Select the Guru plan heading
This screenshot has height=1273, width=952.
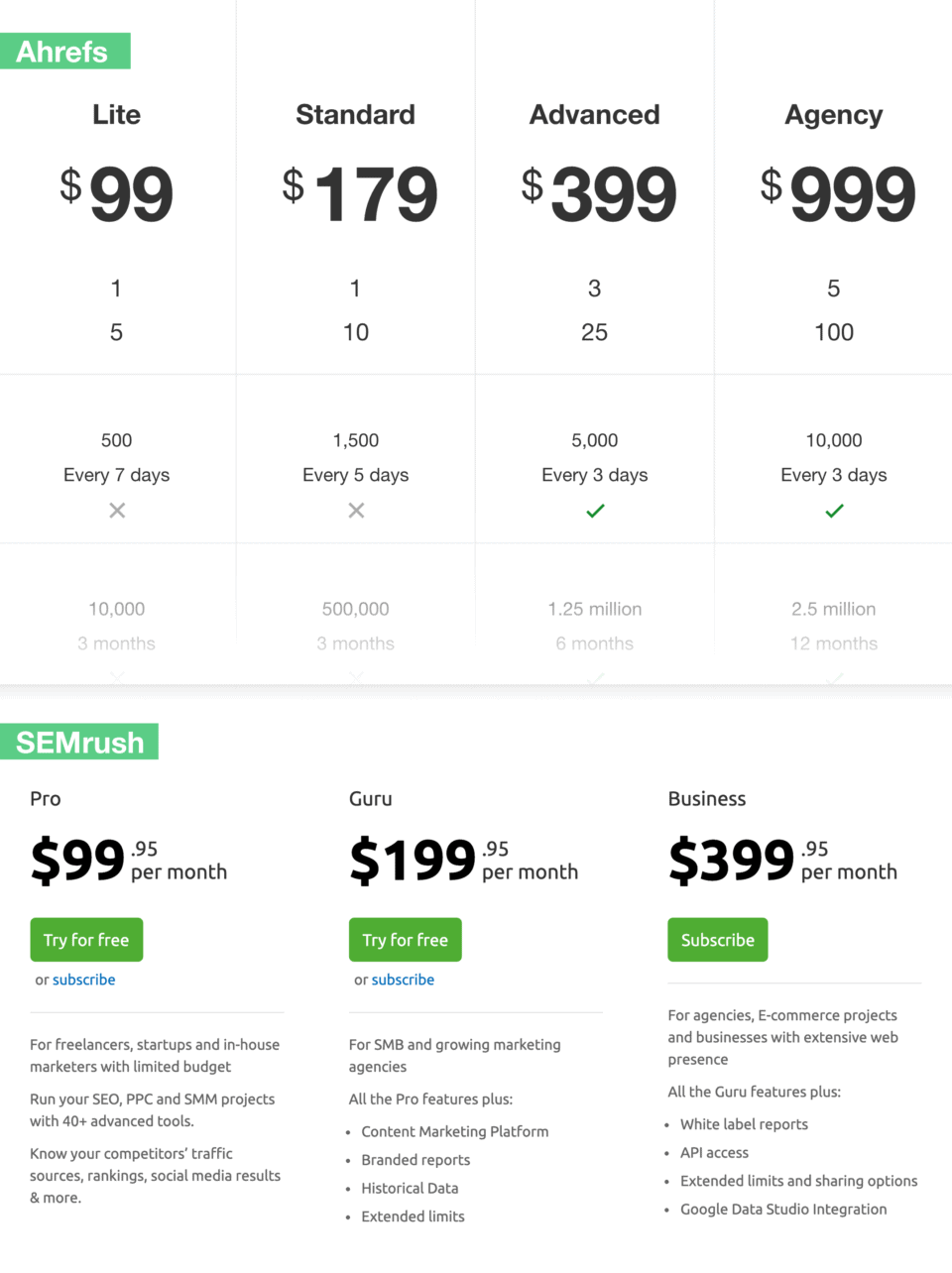[x=370, y=798]
